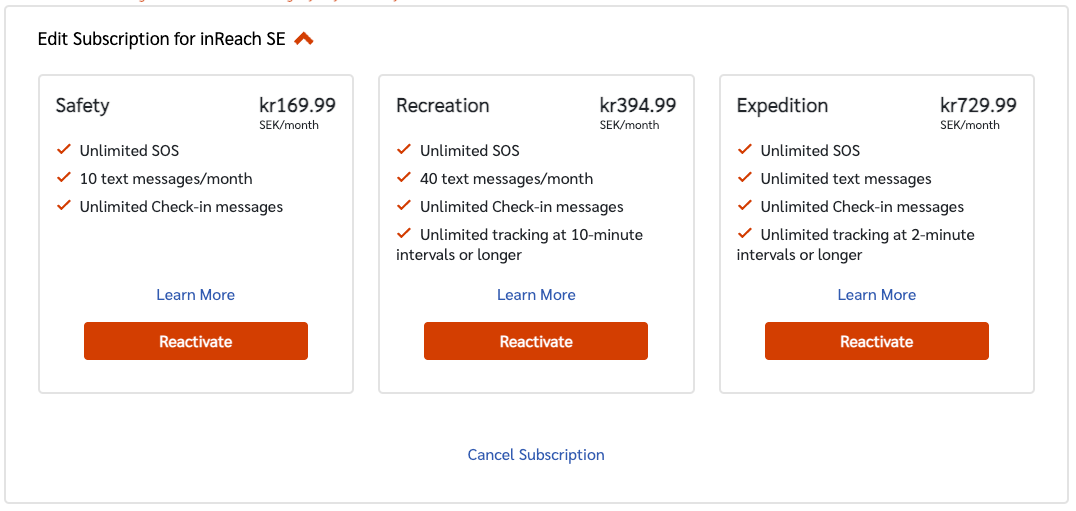The width and height of the screenshot is (1076, 511).
Task: Click checkmark beside 10 text messages/month
Action: pos(64,178)
